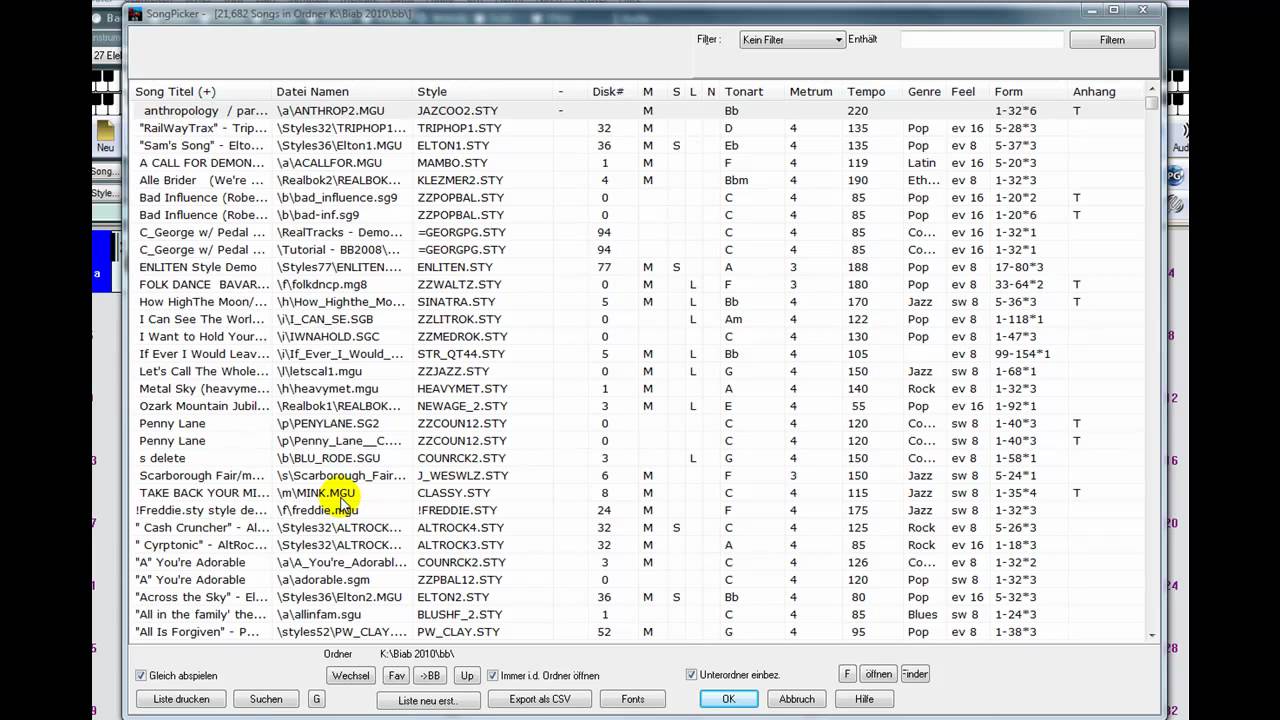Click the Suchen button
The width and height of the screenshot is (1280, 720).
(x=266, y=699)
